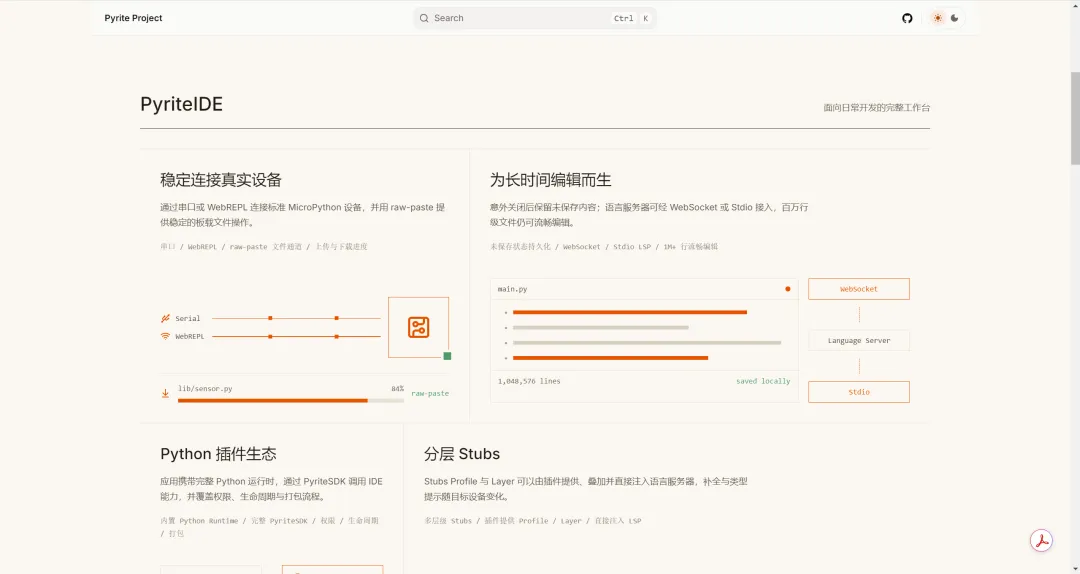Click the "lib/sensor.py" file name
This screenshot has height=574, width=1080.
pos(205,389)
